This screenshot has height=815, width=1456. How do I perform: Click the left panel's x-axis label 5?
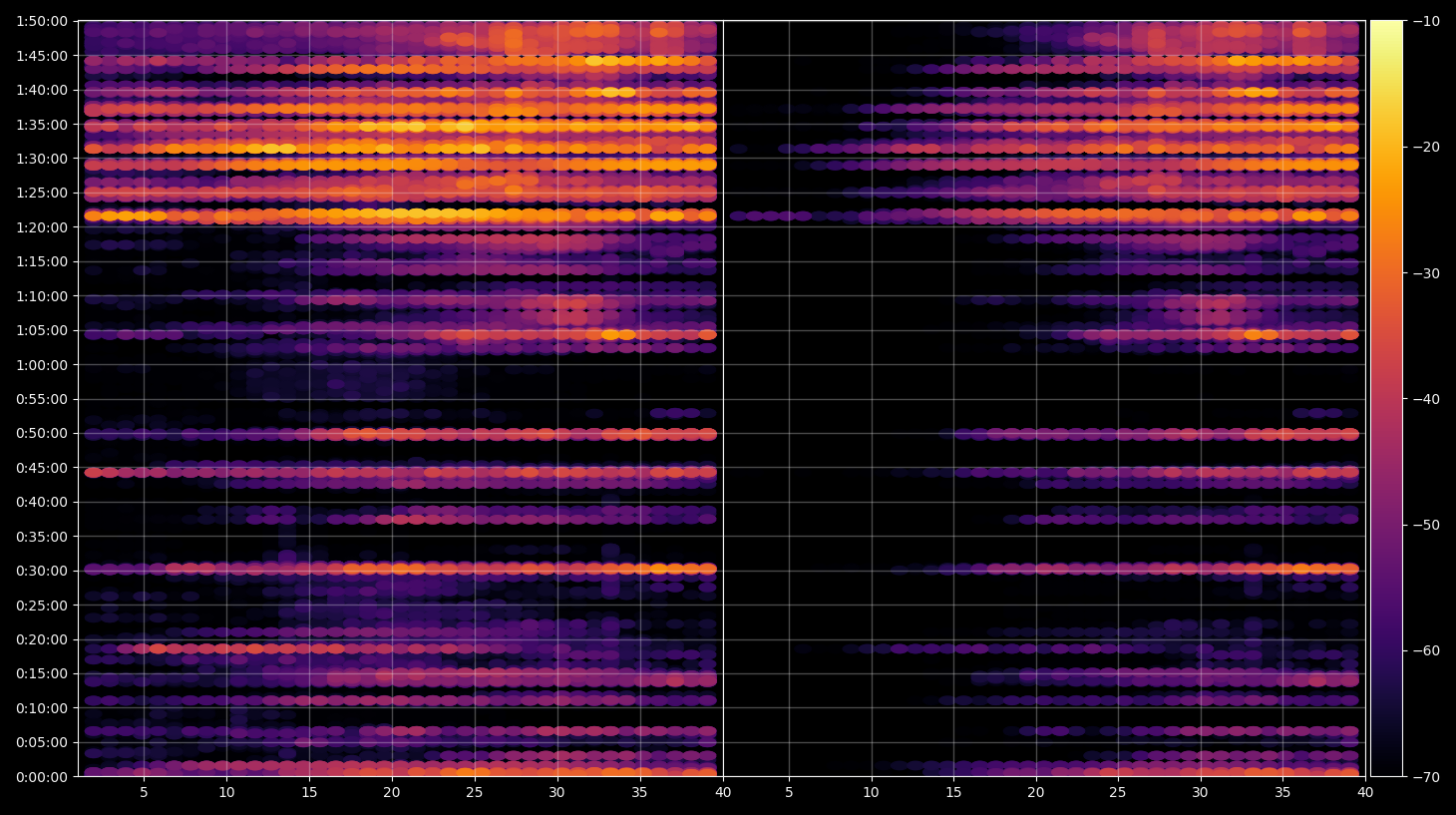pos(144,793)
